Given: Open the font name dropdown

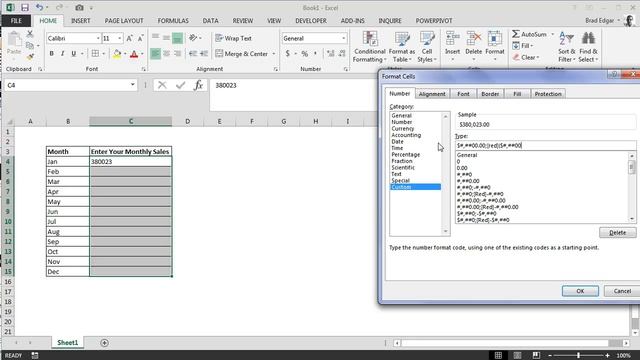Looking at the screenshot, I should (98, 38).
